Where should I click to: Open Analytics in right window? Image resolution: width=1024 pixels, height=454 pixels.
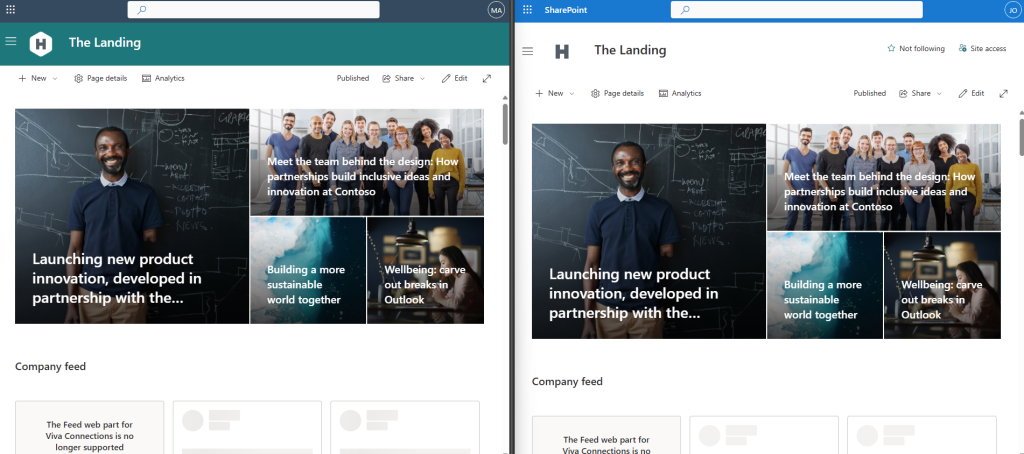click(680, 93)
